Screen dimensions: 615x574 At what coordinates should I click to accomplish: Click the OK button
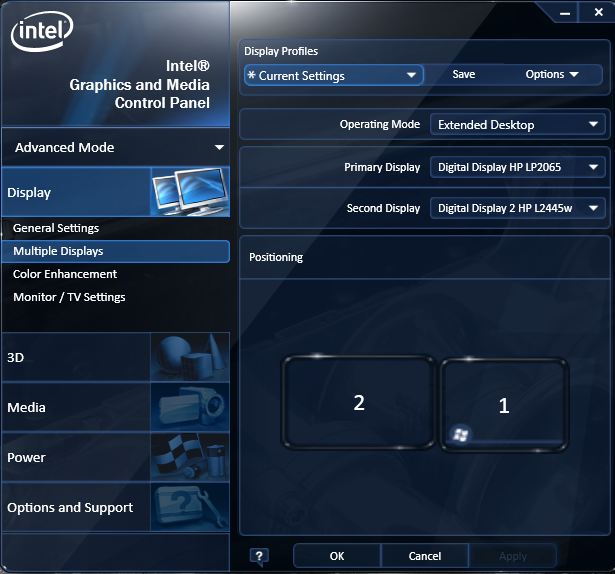[x=337, y=556]
